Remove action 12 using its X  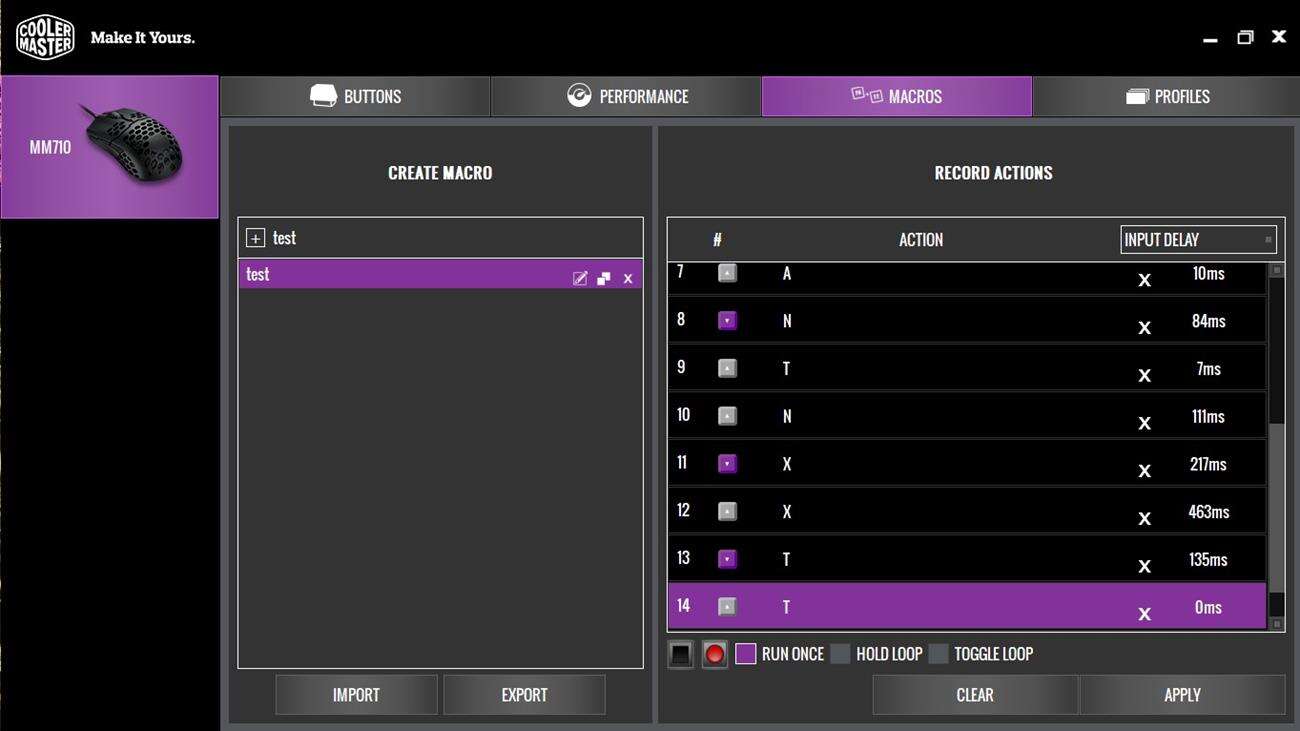tap(1144, 518)
